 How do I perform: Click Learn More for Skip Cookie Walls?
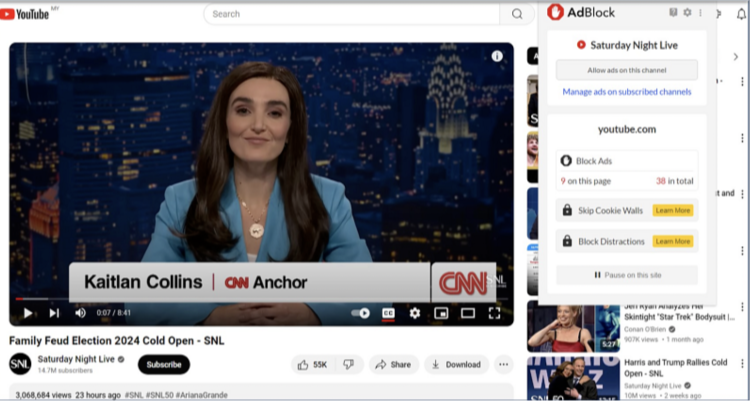click(673, 211)
